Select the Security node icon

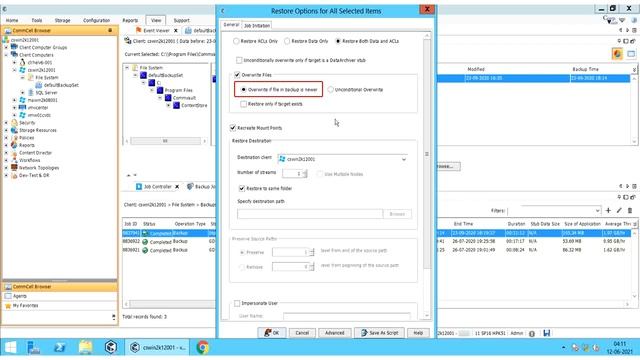(x=14, y=123)
